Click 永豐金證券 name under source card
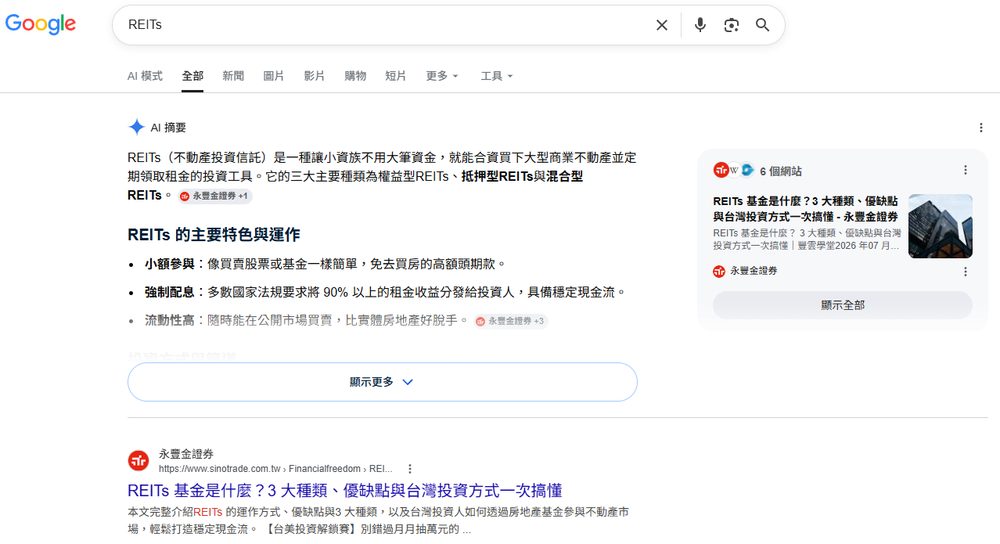Screen dimensions: 1000x544 [753, 271]
